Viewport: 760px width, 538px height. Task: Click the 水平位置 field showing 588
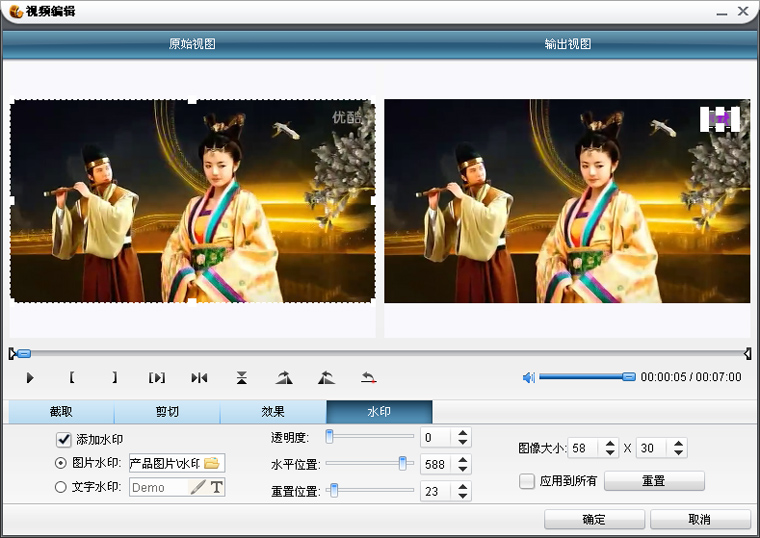click(x=438, y=465)
